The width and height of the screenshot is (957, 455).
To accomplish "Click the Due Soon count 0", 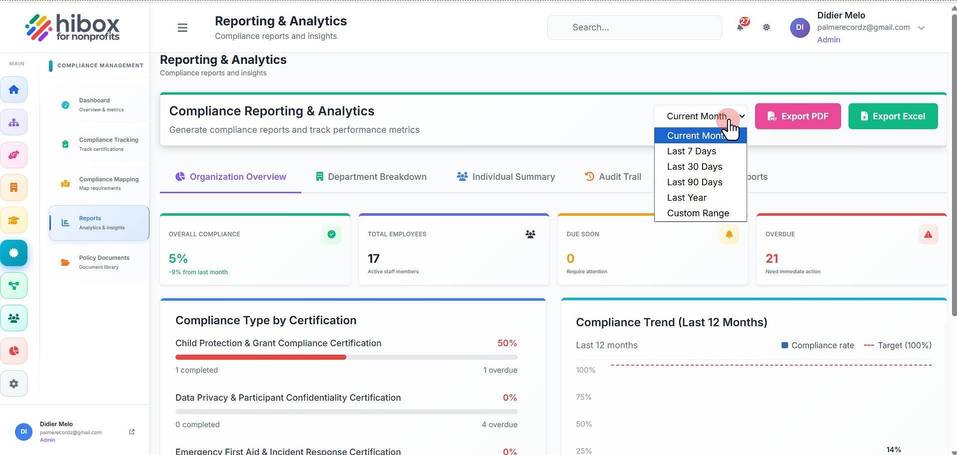I will (571, 258).
